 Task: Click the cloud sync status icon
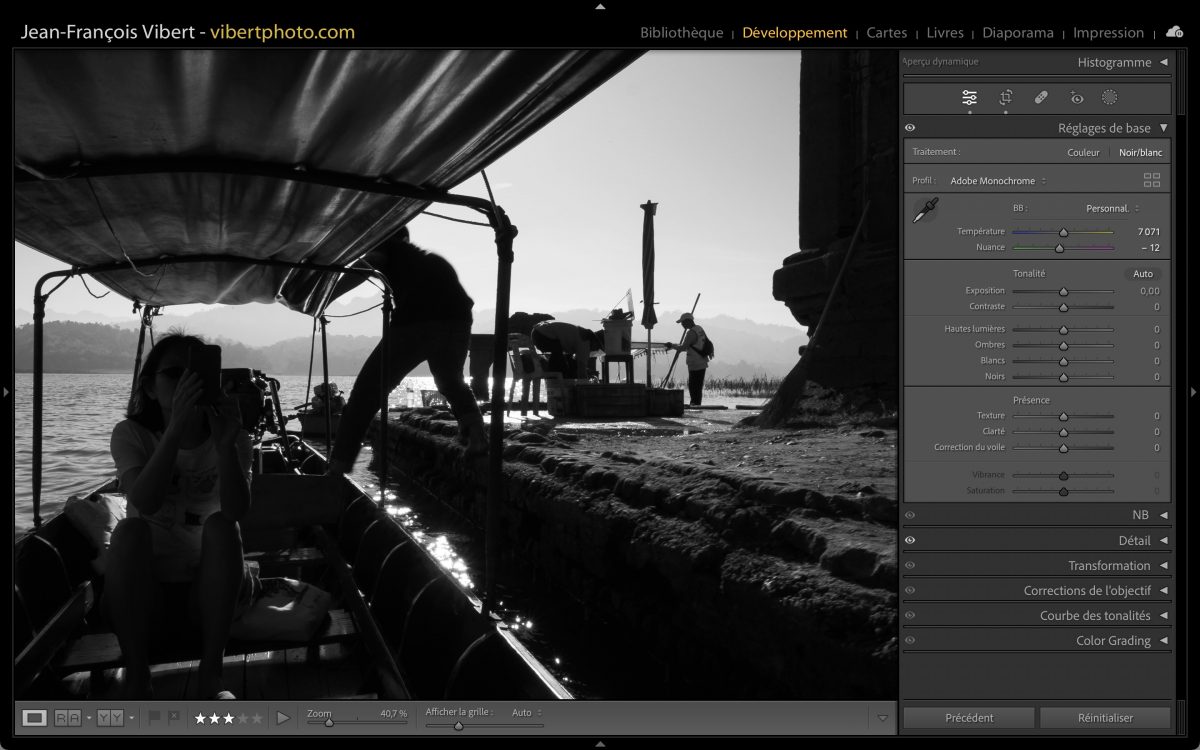tap(1175, 32)
